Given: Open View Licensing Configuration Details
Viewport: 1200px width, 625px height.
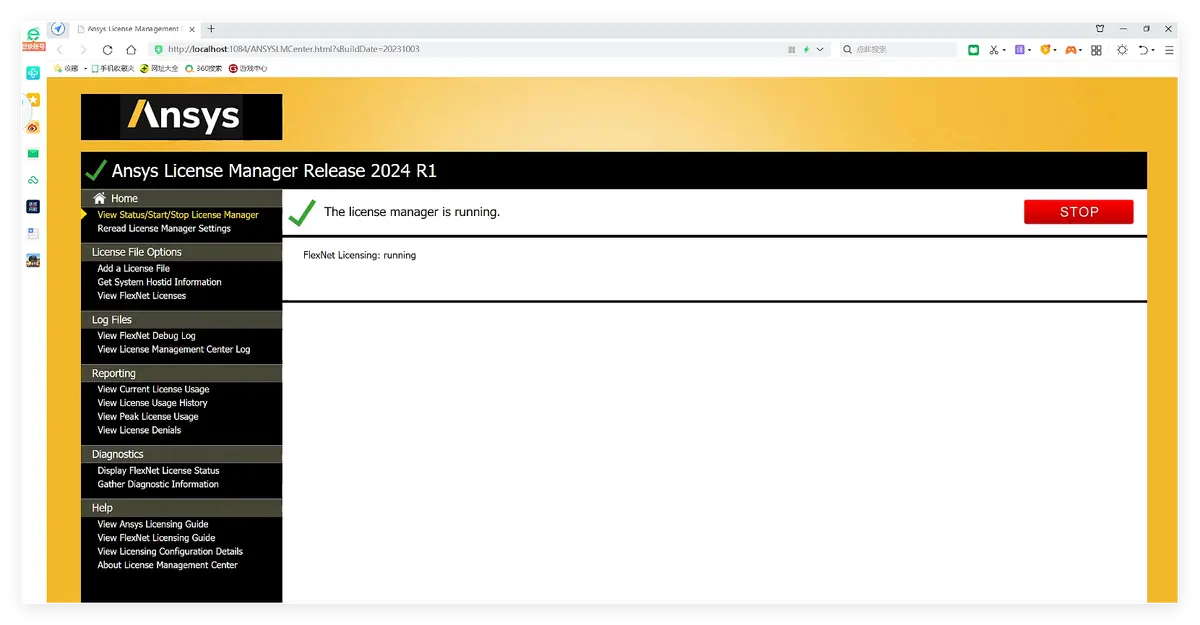Looking at the screenshot, I should tap(170, 552).
